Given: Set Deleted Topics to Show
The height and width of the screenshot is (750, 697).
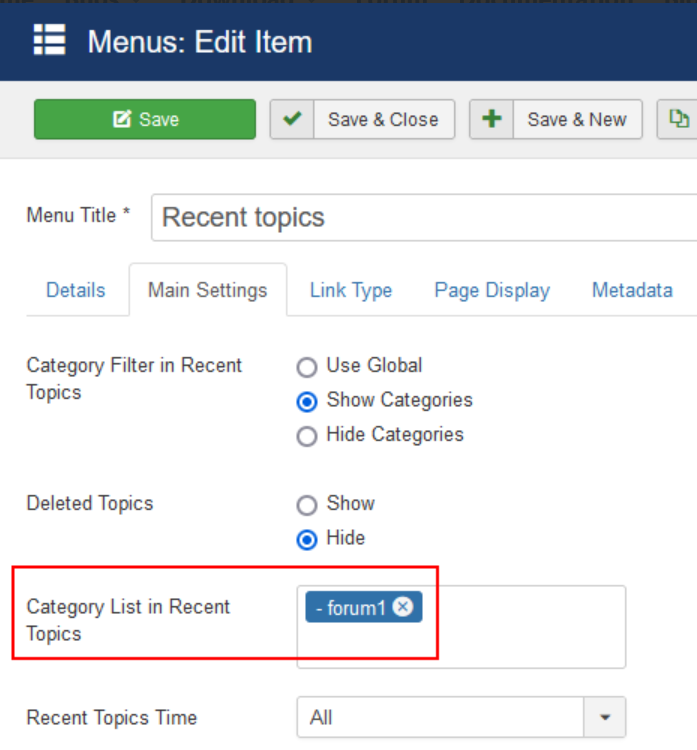Looking at the screenshot, I should coord(308,505).
